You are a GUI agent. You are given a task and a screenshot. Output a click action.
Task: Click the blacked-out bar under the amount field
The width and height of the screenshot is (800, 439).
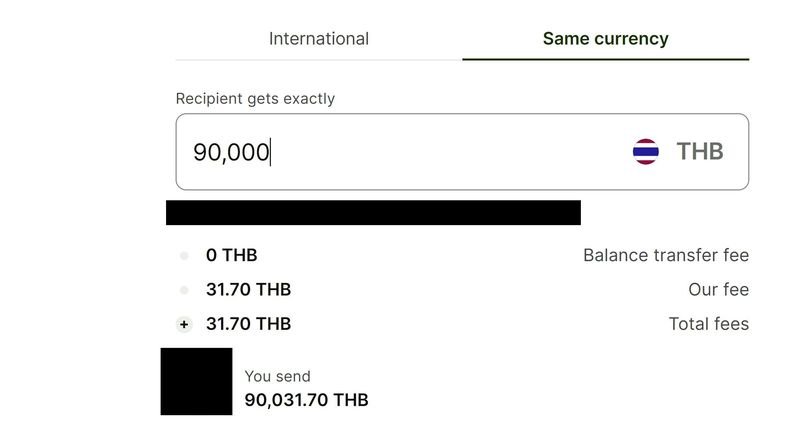(373, 212)
